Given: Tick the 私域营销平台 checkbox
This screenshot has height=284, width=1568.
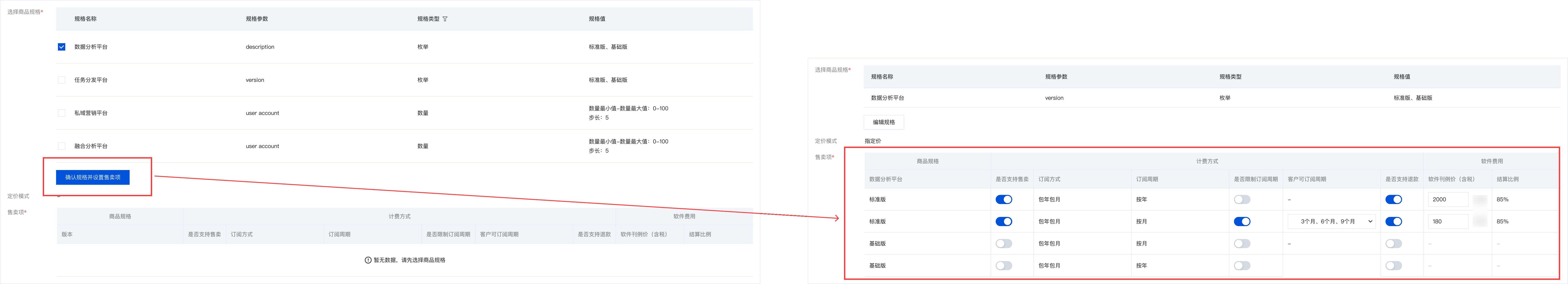Looking at the screenshot, I should (x=61, y=113).
